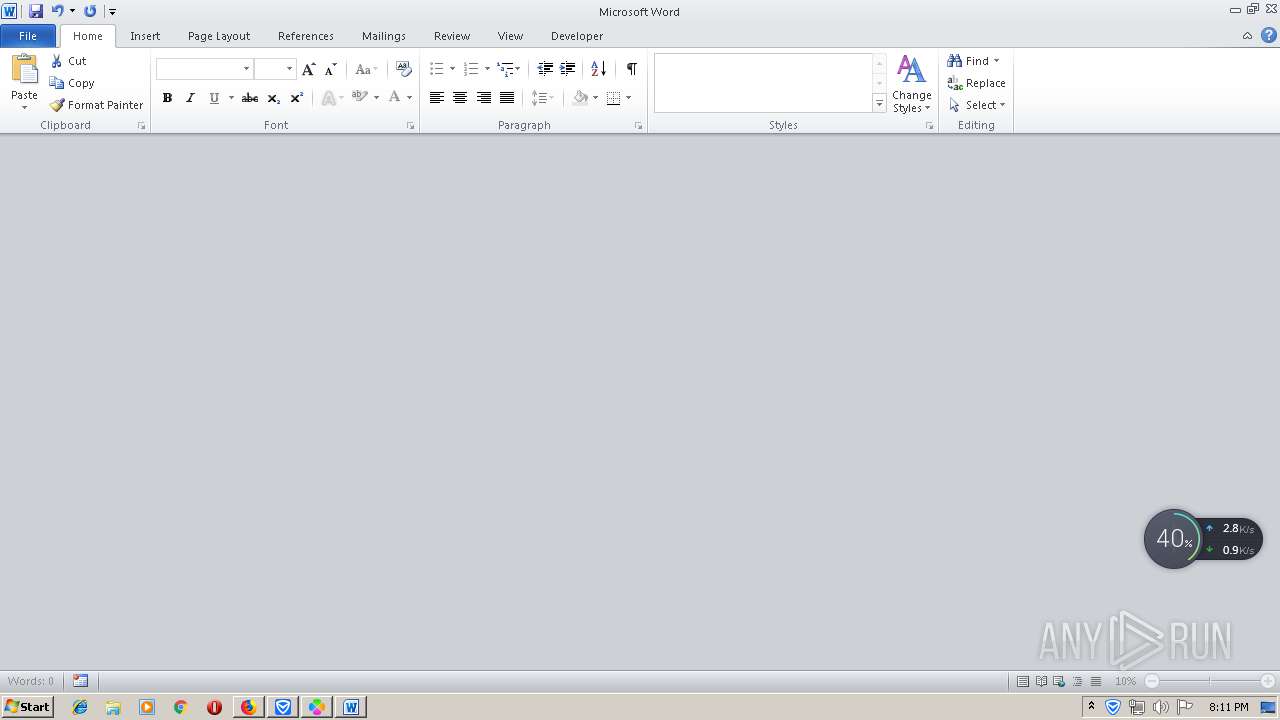Click the taskbar clock showing 8:11 PM

pyautogui.click(x=1228, y=707)
